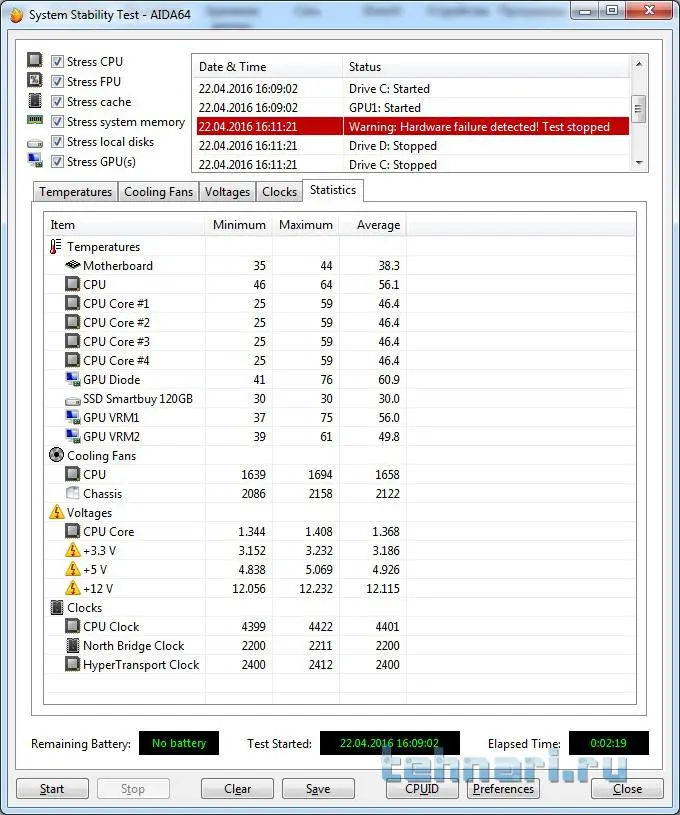The image size is (680, 815).
Task: Click the Close button at the bottom
Action: pyautogui.click(x=627, y=788)
